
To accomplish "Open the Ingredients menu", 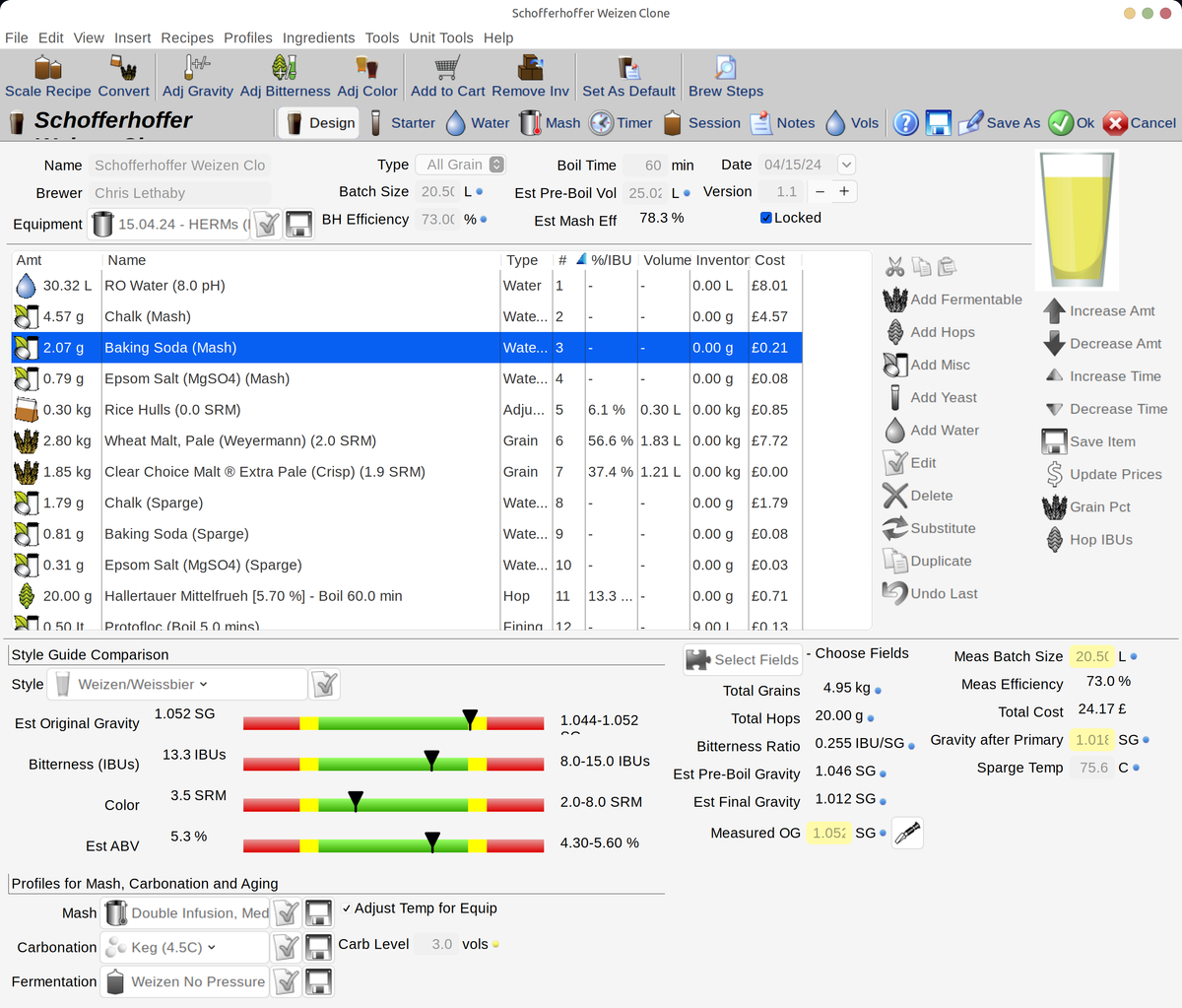I will click(318, 37).
